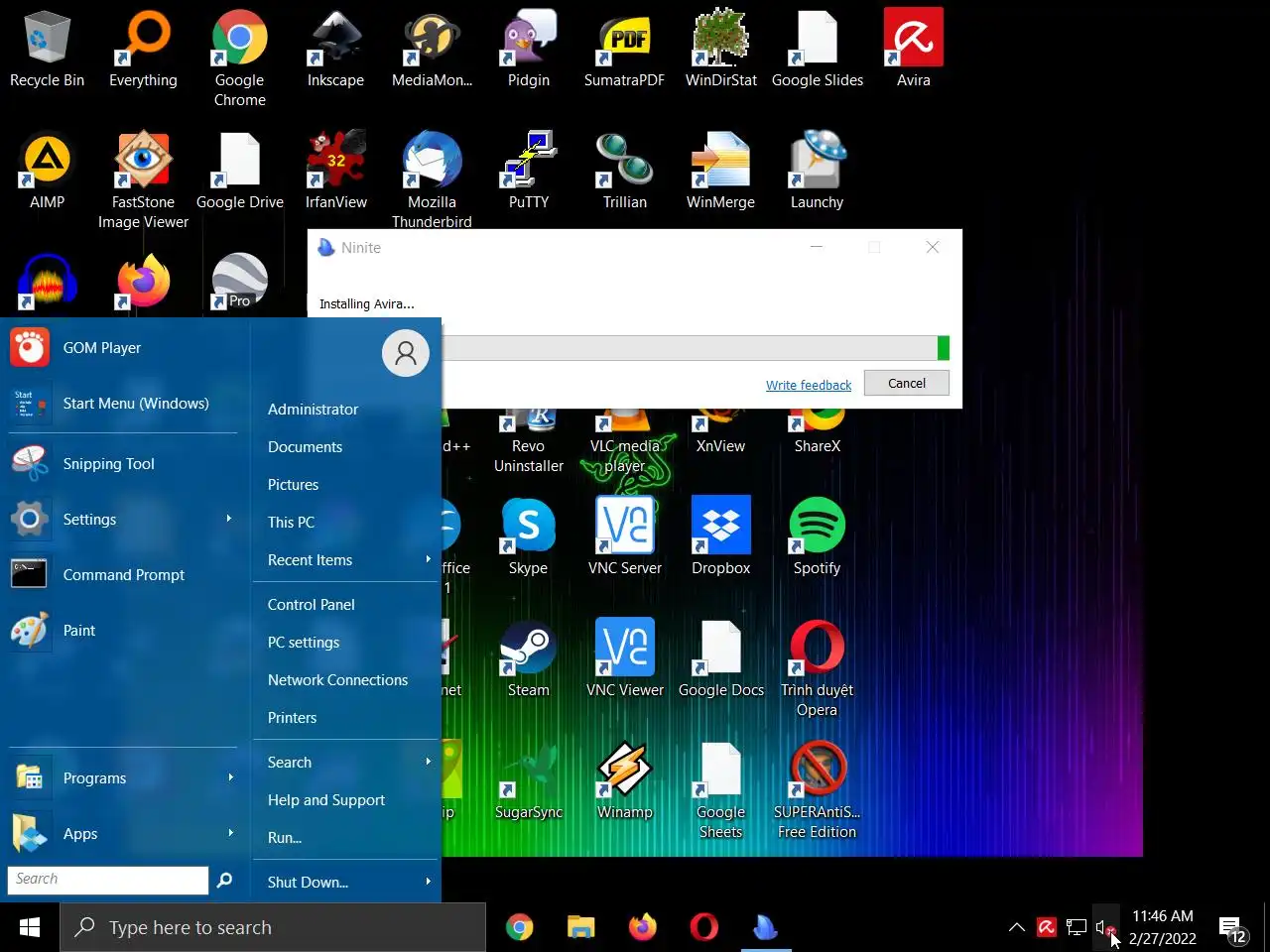Open the Google Slides shortcut
Viewport: 1270px width, 952px height.
817,50
